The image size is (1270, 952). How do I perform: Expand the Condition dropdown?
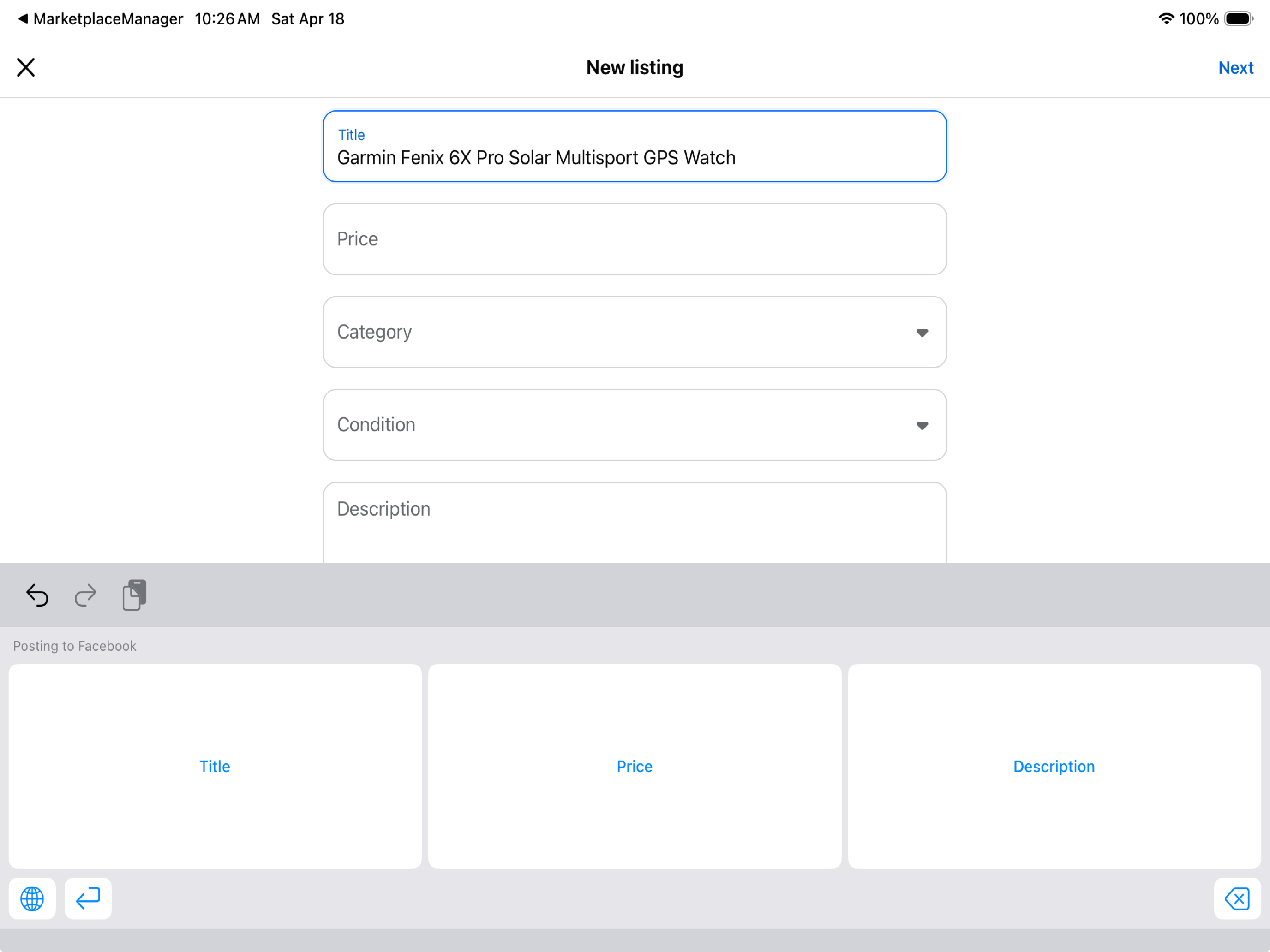pos(635,425)
